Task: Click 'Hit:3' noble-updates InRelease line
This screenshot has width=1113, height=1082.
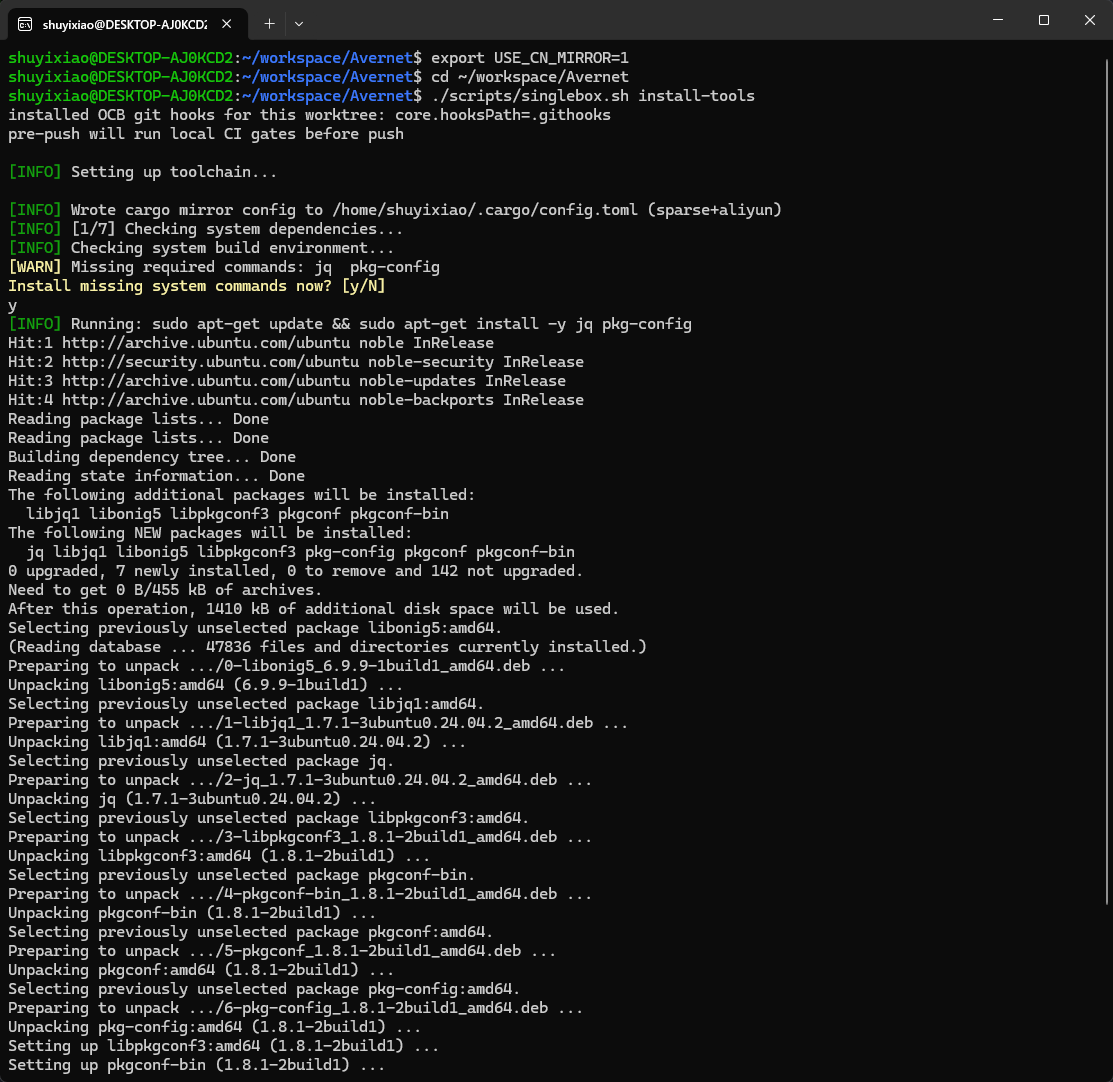Action: point(287,381)
